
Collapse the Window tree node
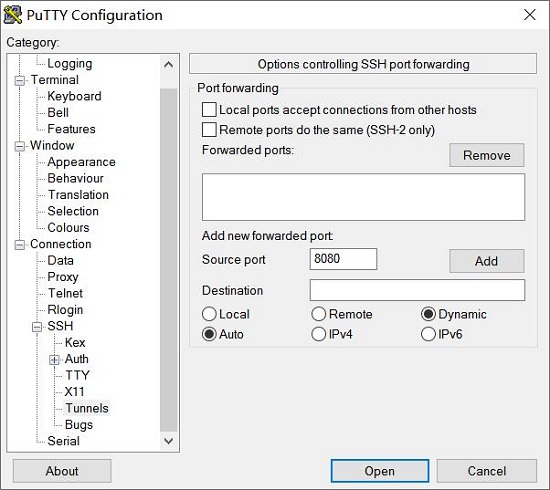click(20, 146)
